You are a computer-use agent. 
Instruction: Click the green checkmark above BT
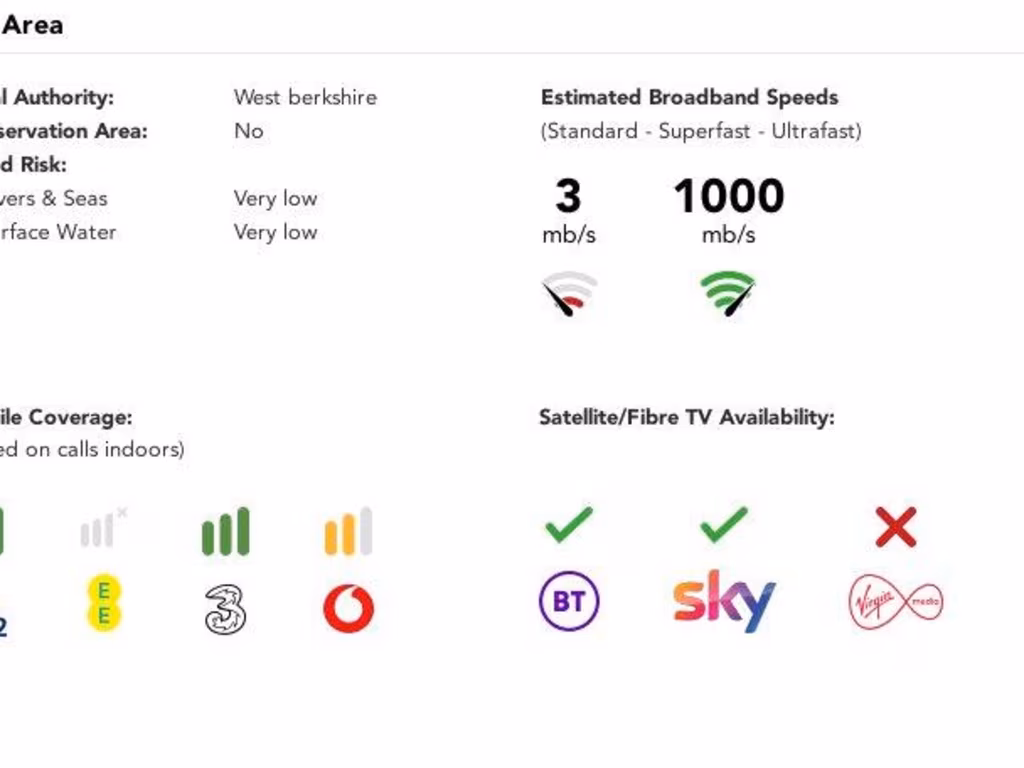(x=569, y=524)
